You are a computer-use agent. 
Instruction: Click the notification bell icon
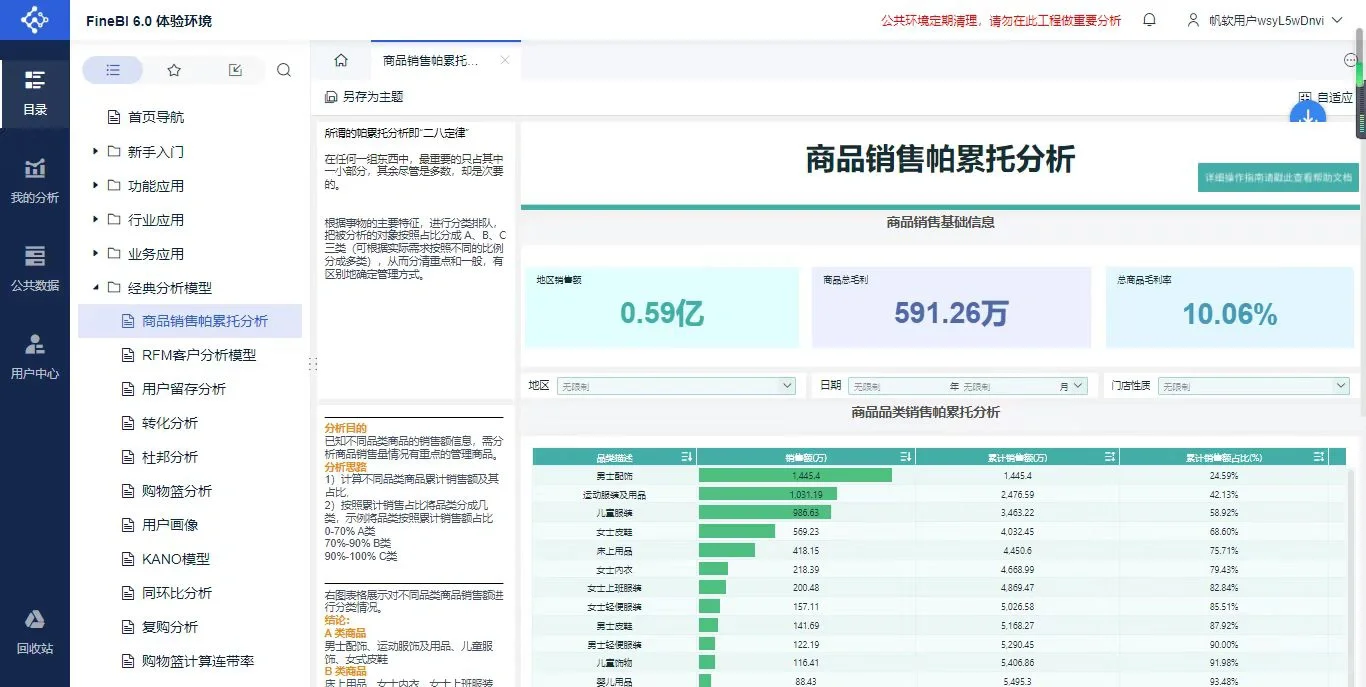pyautogui.click(x=1150, y=19)
